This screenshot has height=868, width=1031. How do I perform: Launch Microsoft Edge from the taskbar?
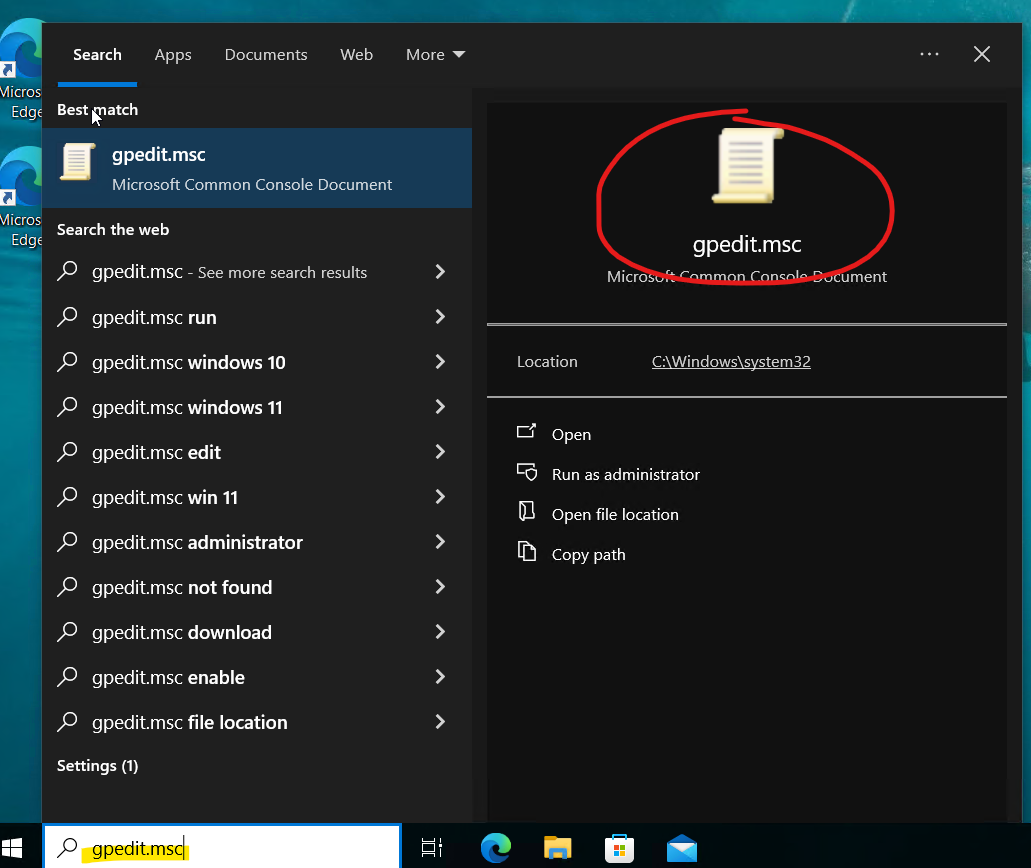click(x=496, y=848)
